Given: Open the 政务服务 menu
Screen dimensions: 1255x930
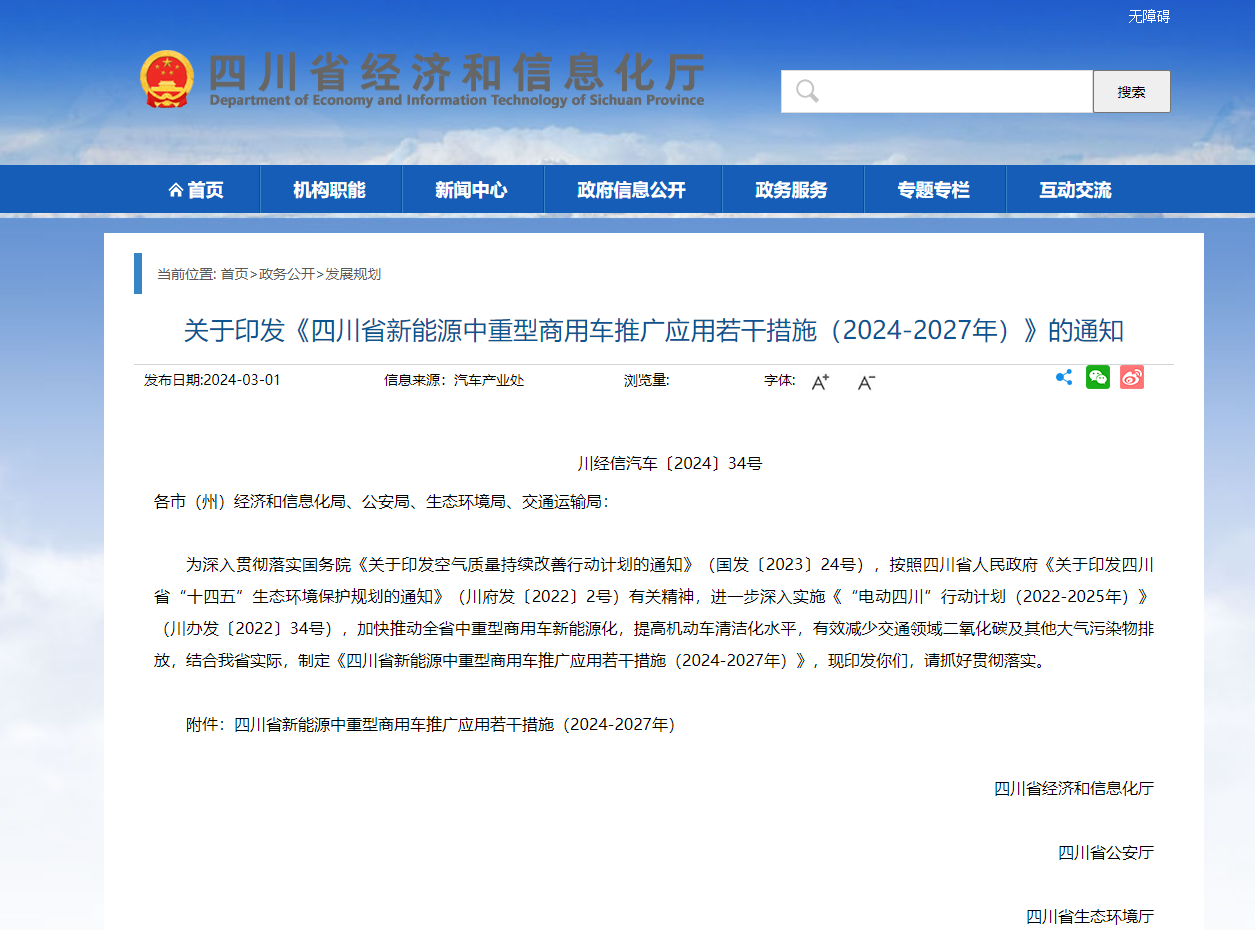Looking at the screenshot, I should point(791,190).
